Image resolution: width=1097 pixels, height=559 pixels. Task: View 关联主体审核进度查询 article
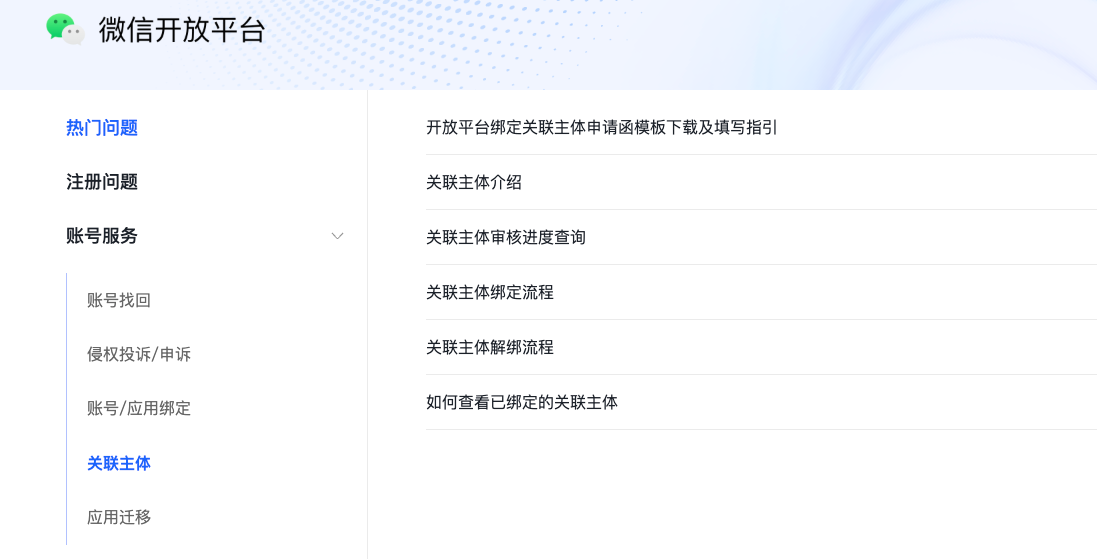[506, 238]
